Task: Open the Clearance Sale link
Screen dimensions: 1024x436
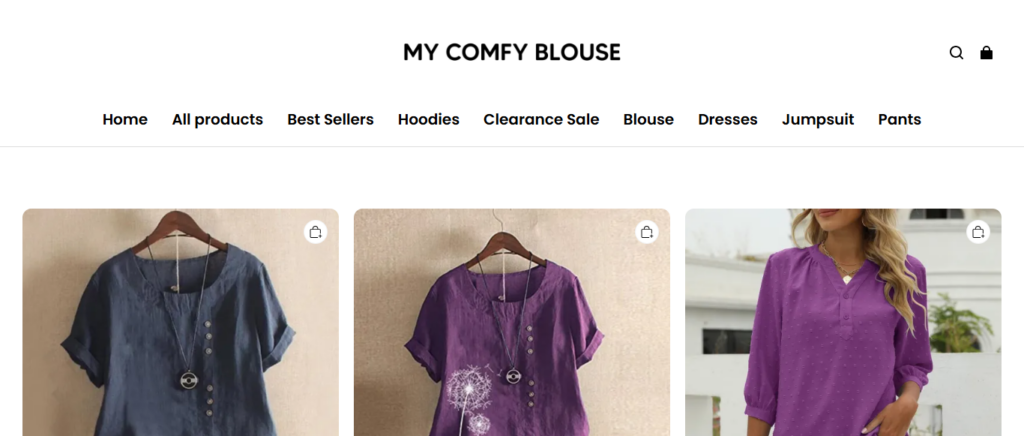Action: (541, 120)
